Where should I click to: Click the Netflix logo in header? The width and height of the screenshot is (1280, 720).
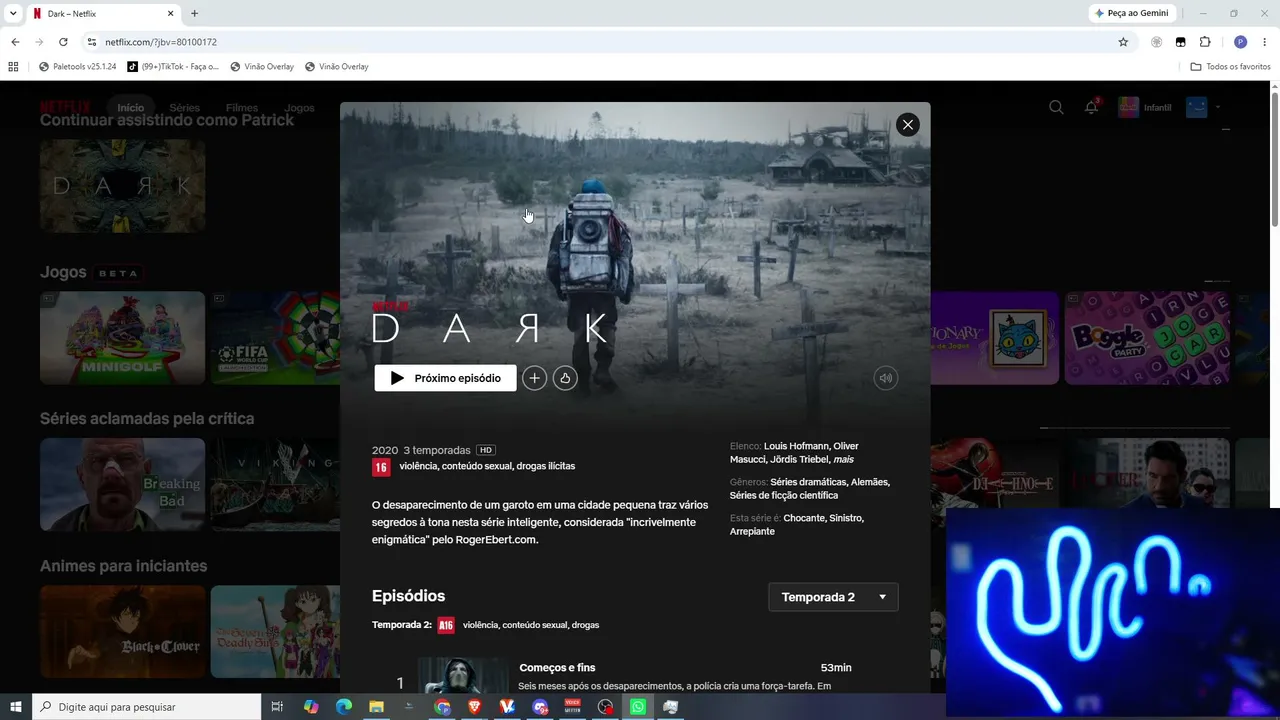(x=65, y=108)
